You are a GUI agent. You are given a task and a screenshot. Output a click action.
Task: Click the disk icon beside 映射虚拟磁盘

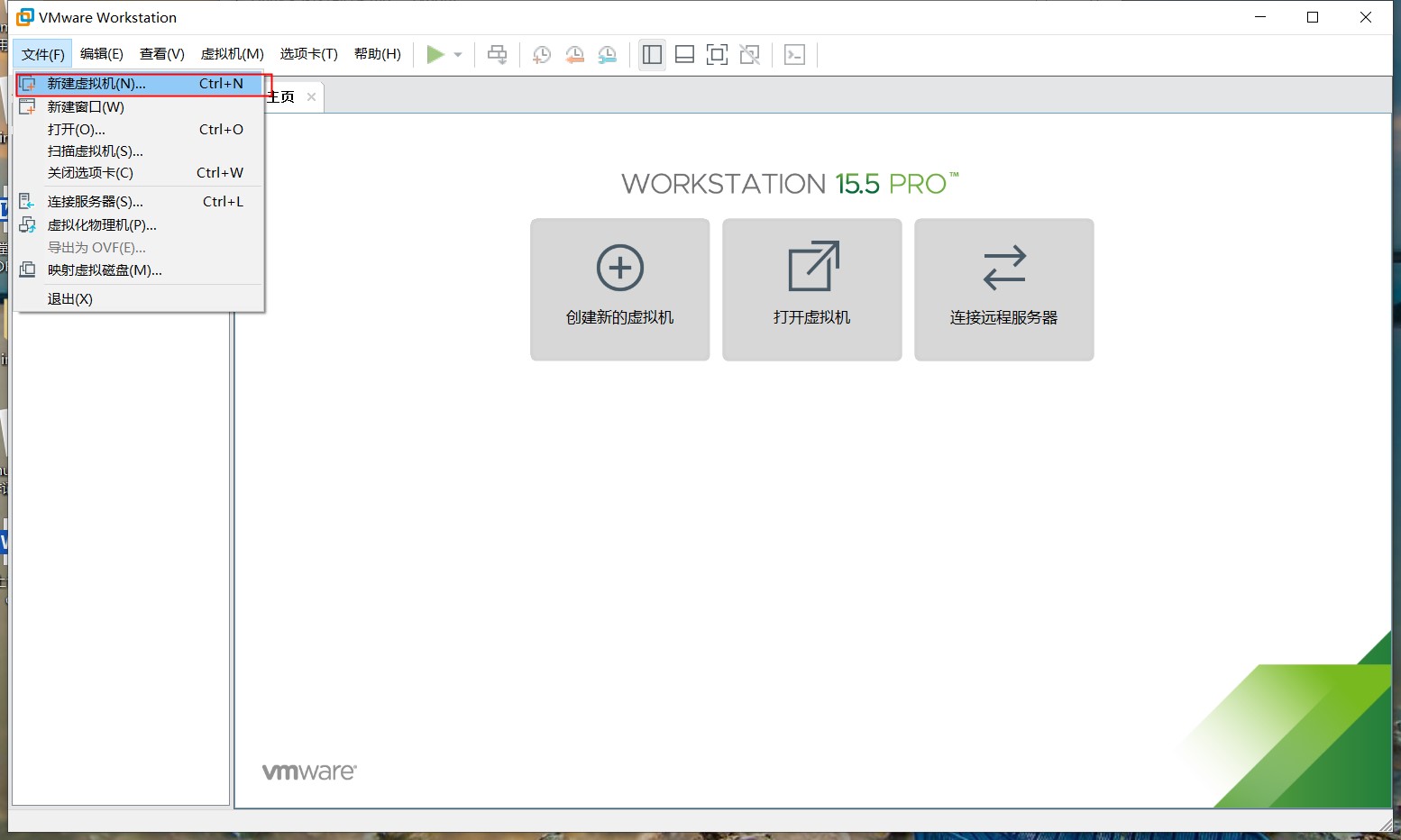(28, 269)
